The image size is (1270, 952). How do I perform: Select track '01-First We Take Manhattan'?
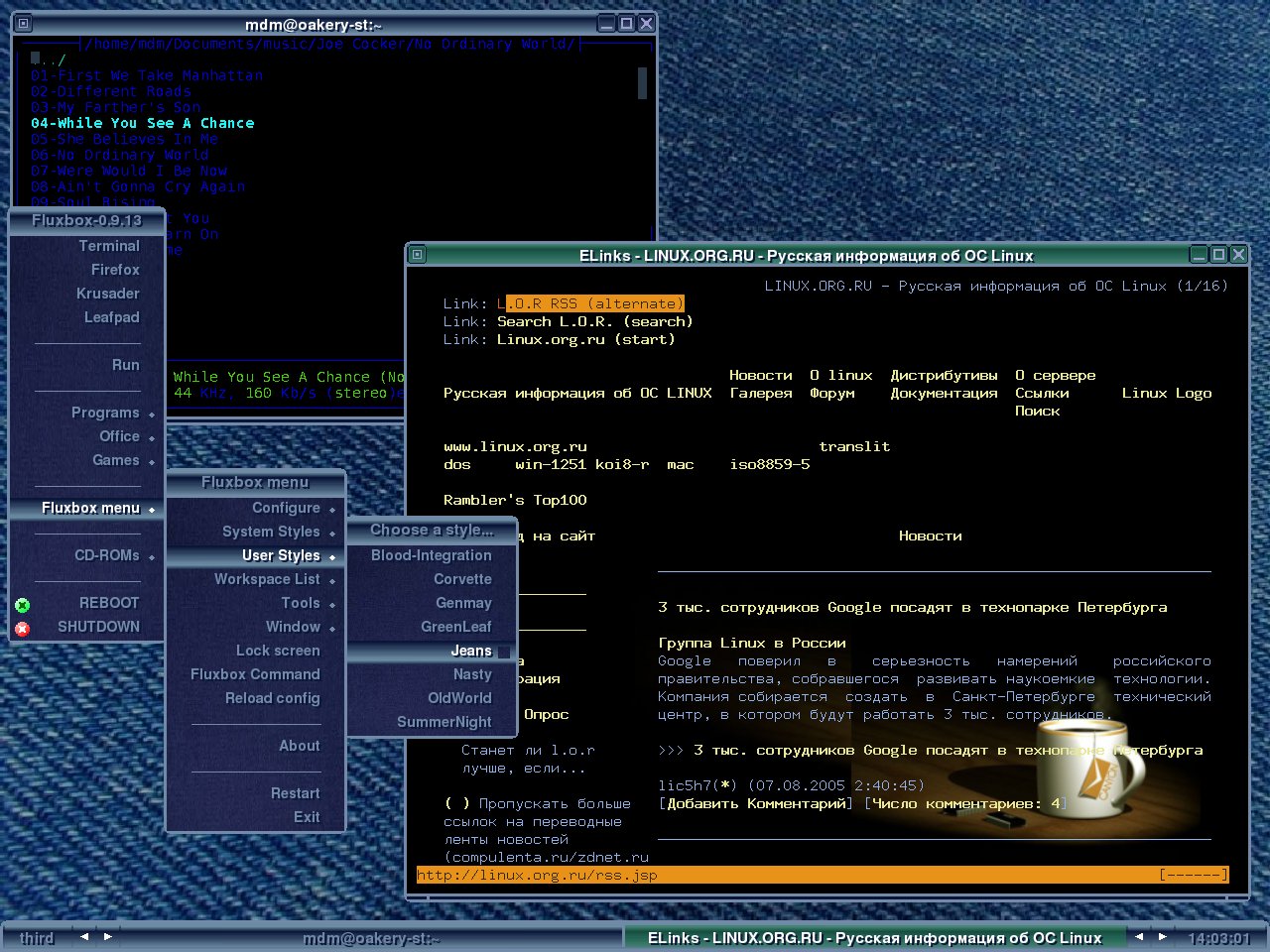[x=147, y=75]
